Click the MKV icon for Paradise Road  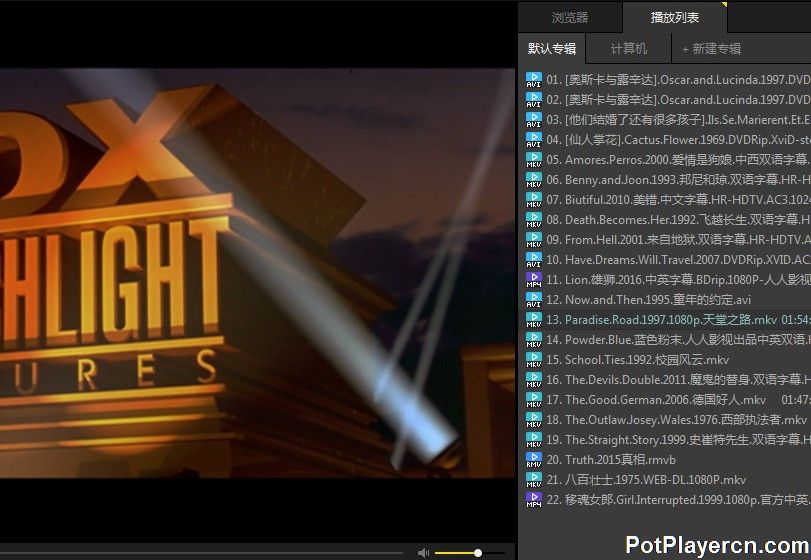click(x=534, y=320)
